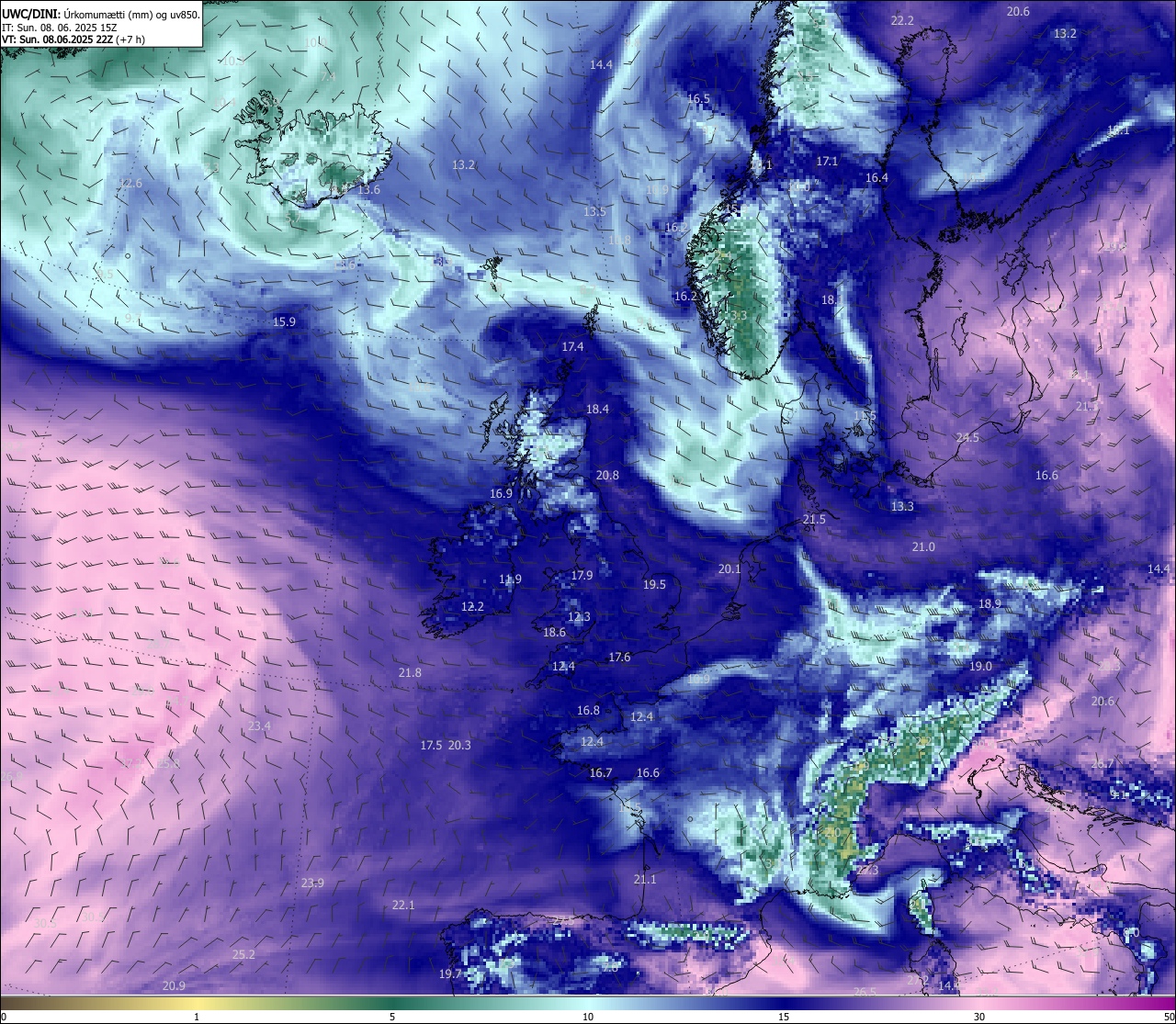Image resolution: width=1176 pixels, height=1024 pixels.
Task: Click the 12.3 value over Wales
Action: coord(579,616)
